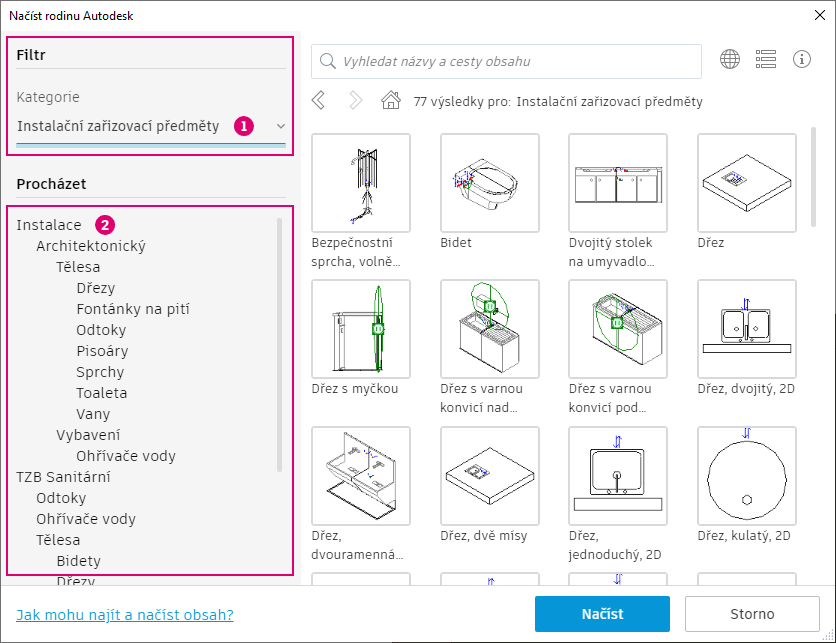
Task: Open the Toaleta tree item
Action: pyautogui.click(x=101, y=393)
